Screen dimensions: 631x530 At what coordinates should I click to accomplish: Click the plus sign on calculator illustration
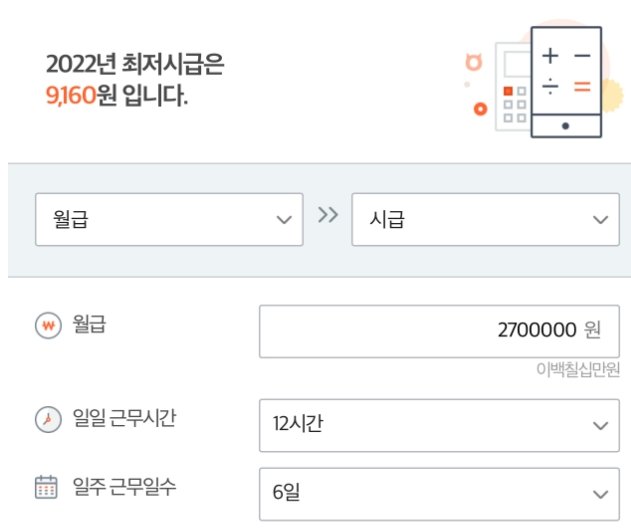550,56
